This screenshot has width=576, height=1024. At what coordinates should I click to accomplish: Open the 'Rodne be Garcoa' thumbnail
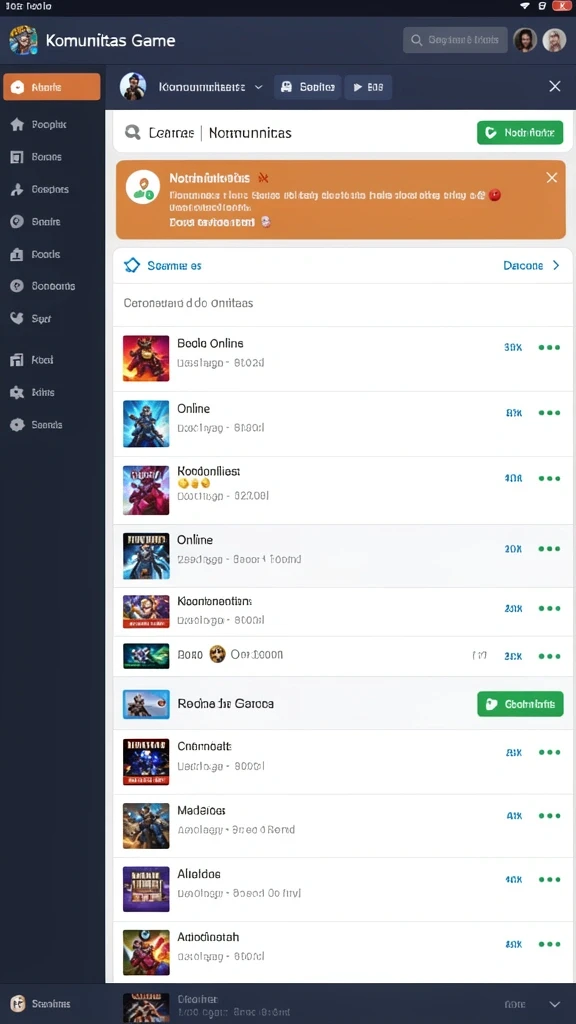[146, 704]
